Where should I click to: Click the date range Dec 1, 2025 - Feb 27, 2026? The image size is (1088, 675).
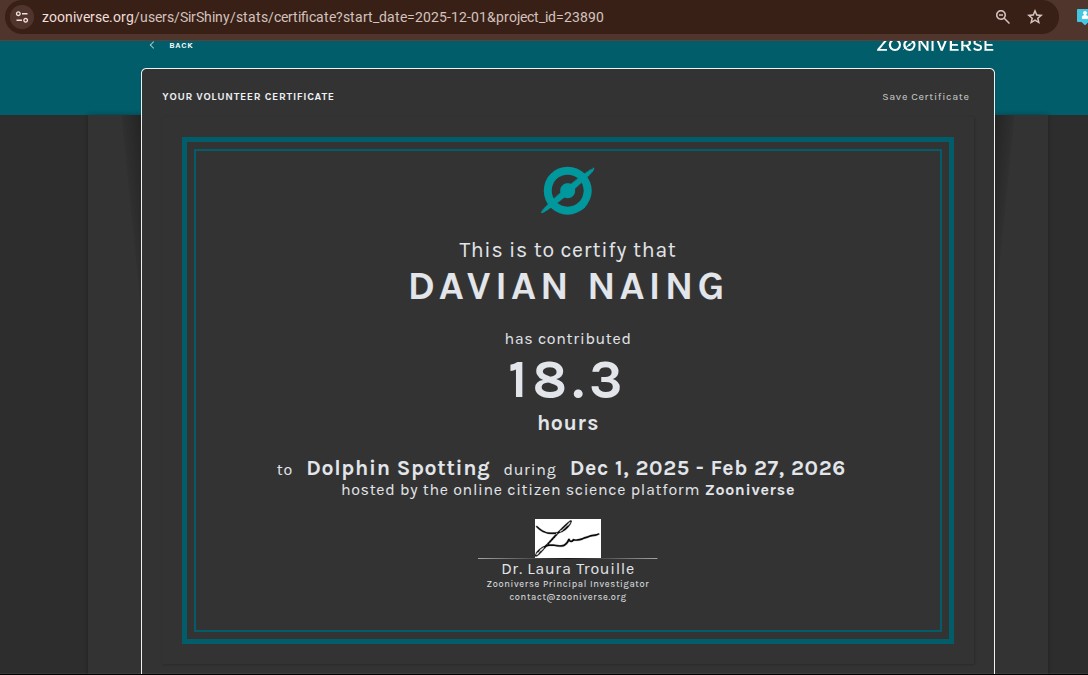coord(707,468)
